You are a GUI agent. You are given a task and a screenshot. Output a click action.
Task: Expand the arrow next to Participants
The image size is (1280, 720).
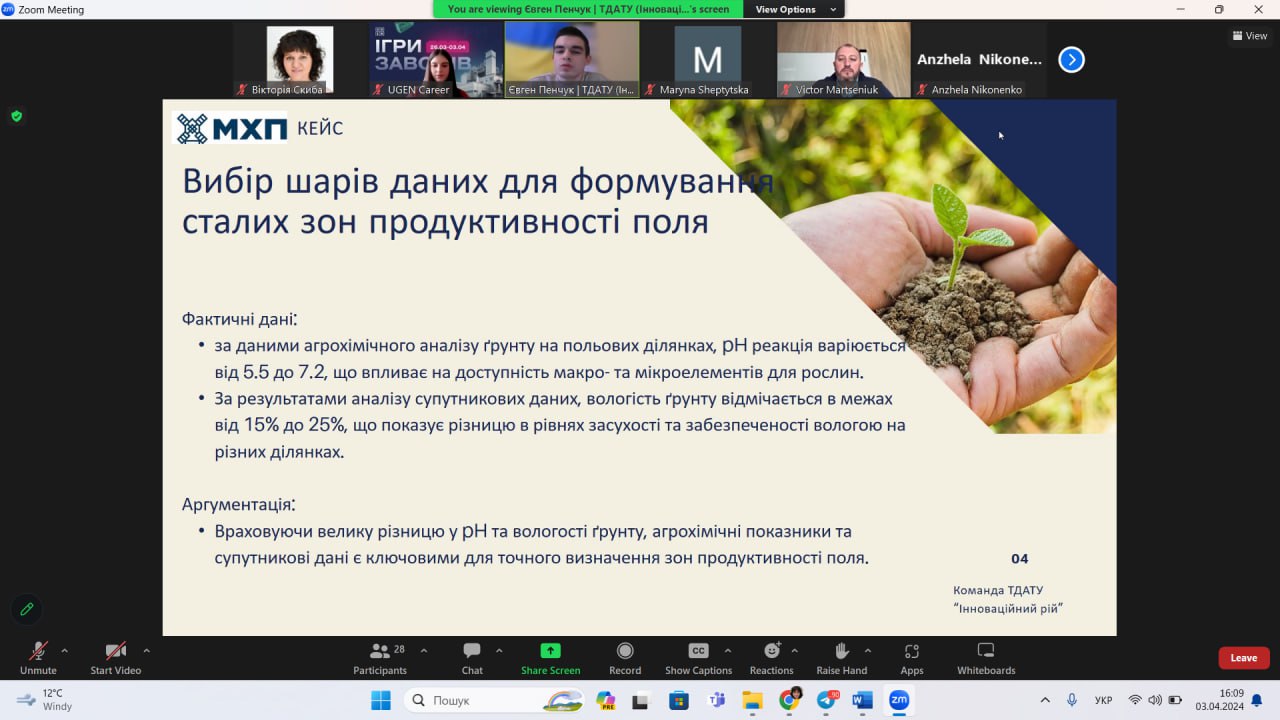coord(423,650)
